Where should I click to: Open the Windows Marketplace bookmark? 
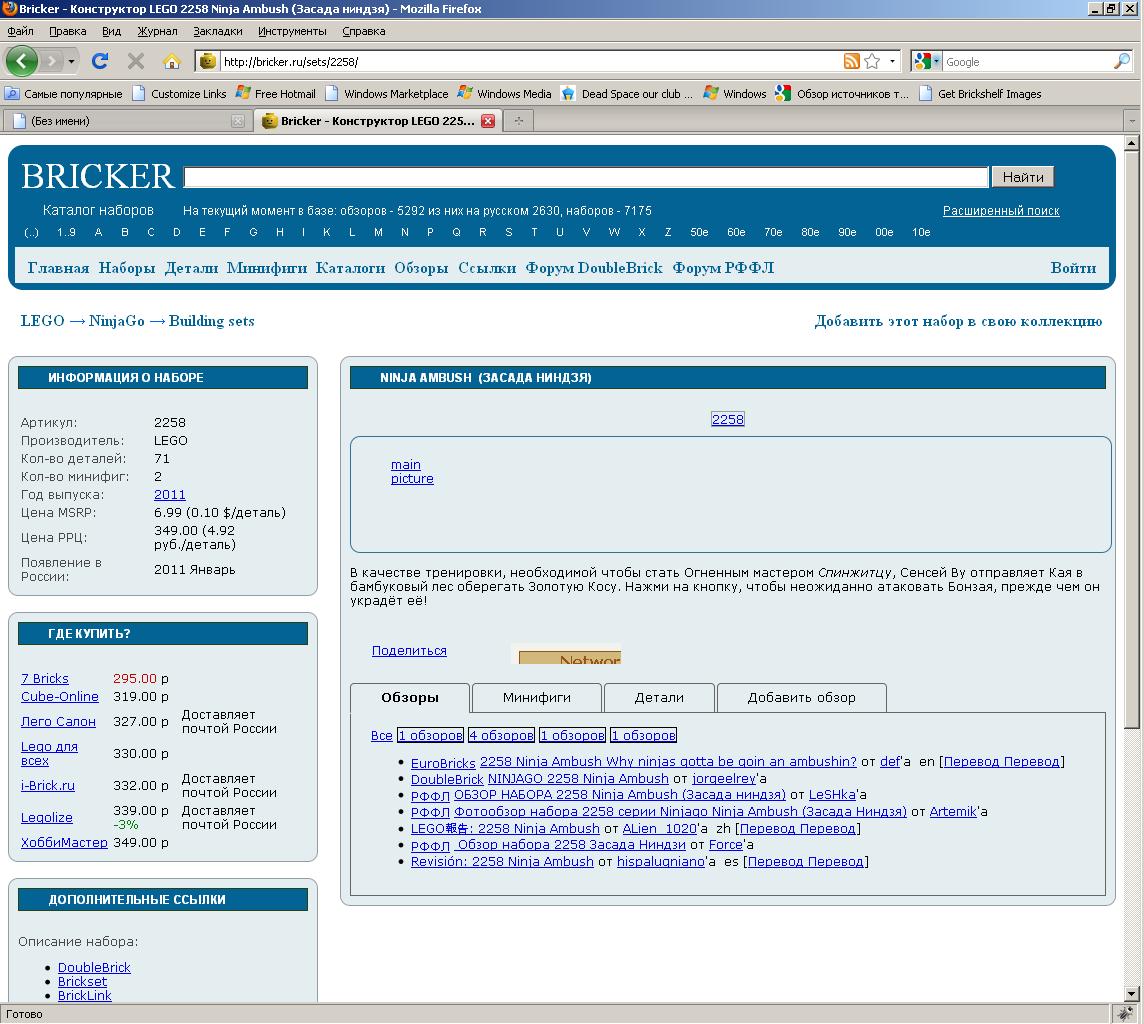click(x=387, y=93)
